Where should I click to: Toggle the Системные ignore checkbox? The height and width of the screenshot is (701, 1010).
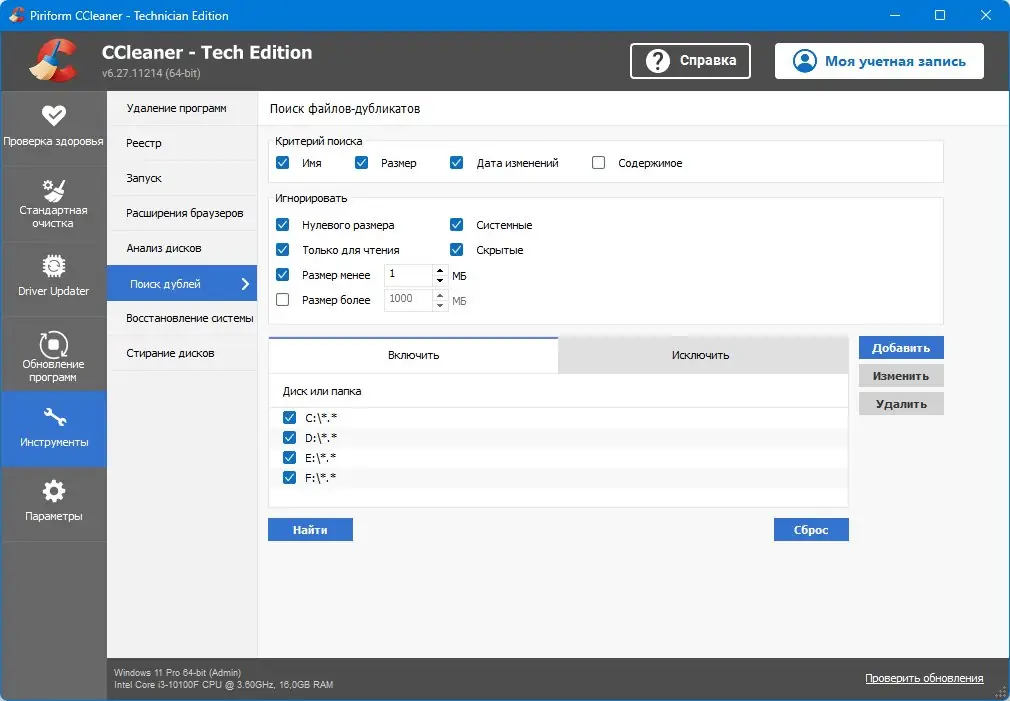pos(457,224)
